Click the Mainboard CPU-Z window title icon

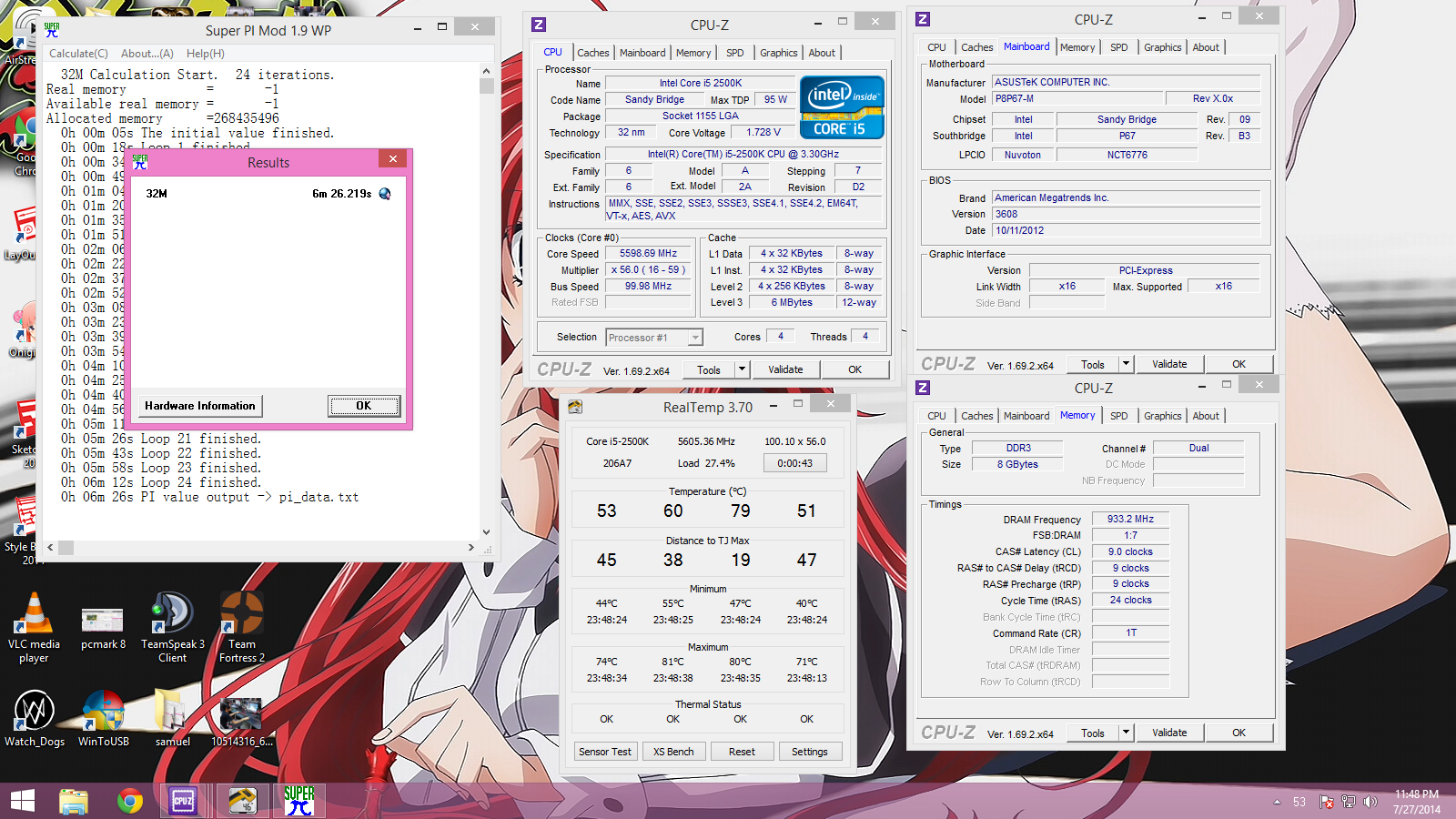pos(923,19)
